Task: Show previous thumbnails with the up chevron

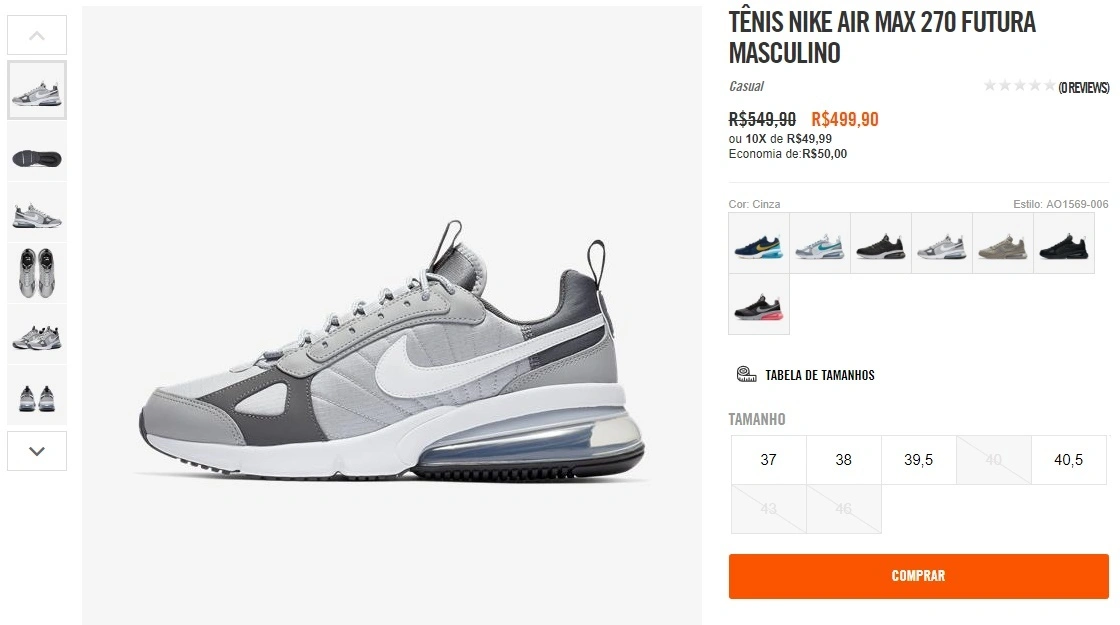Action: (37, 35)
